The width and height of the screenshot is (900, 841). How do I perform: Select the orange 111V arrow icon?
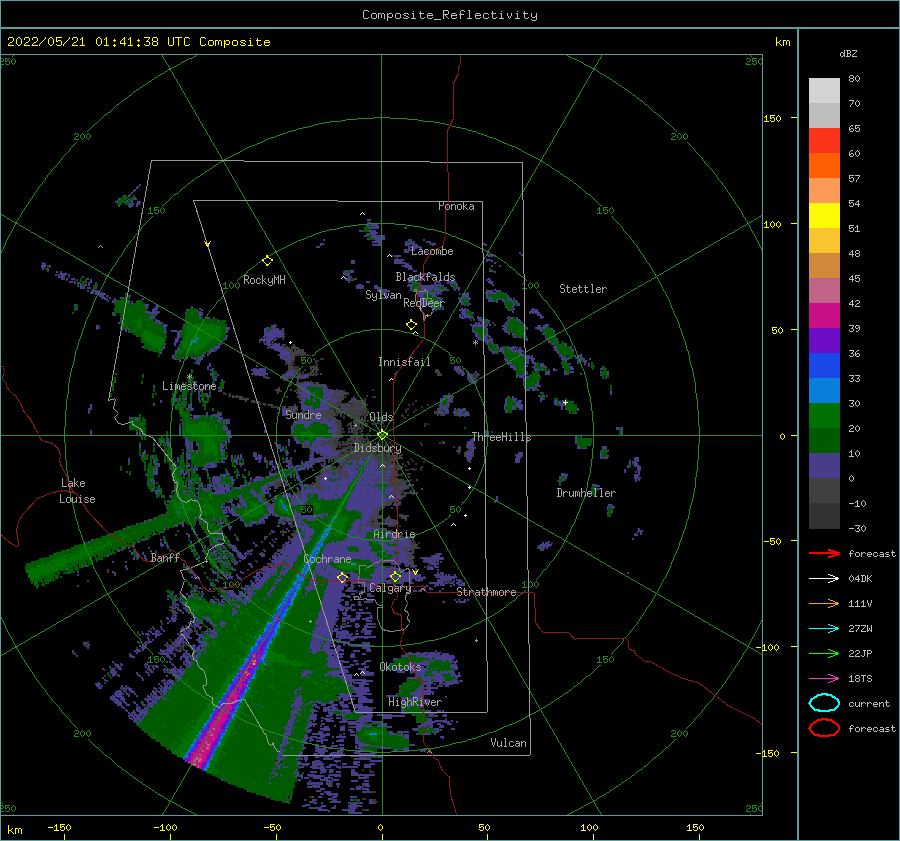(x=824, y=603)
